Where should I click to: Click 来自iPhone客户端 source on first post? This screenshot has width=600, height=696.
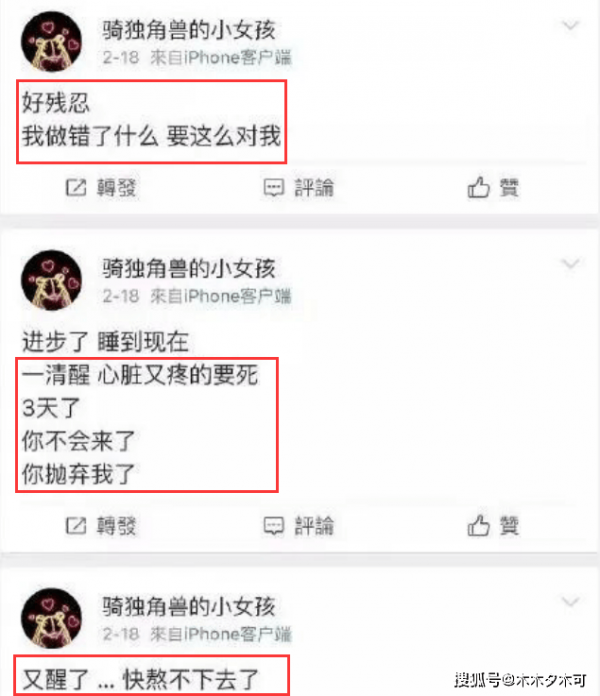[x=221, y=58]
